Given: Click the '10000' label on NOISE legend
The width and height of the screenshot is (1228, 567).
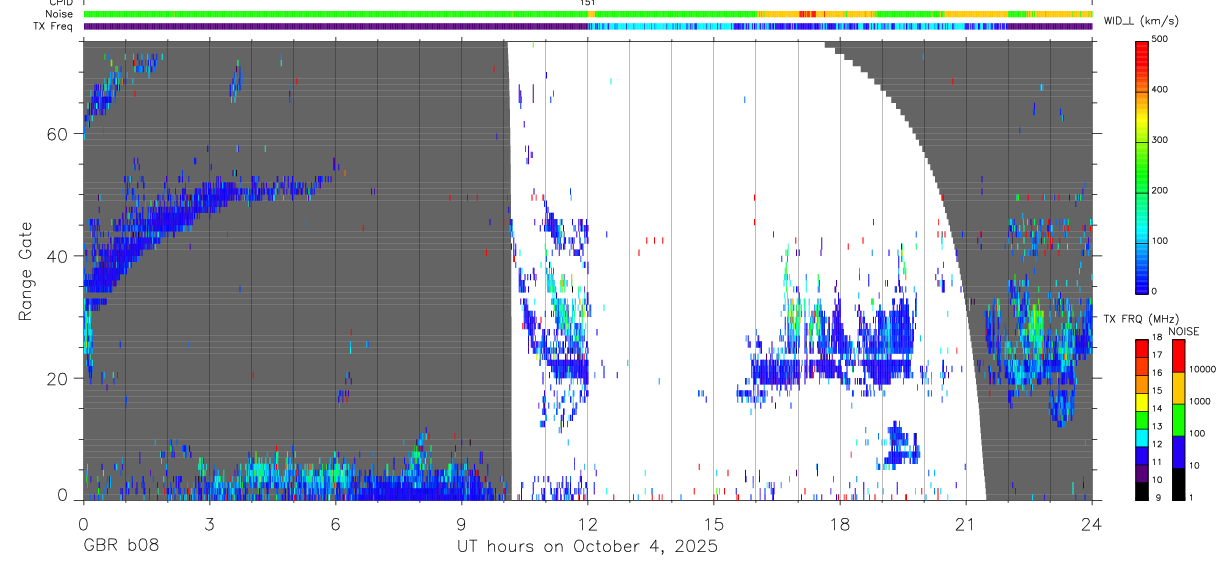Looking at the screenshot, I should [x=1203, y=369].
